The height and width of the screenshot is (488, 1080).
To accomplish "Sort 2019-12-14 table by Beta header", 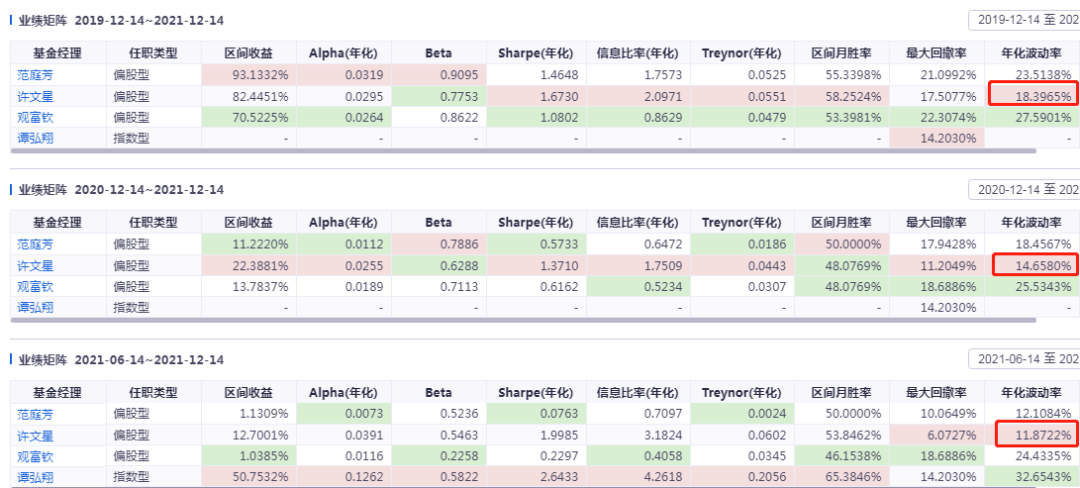I will coord(439,53).
